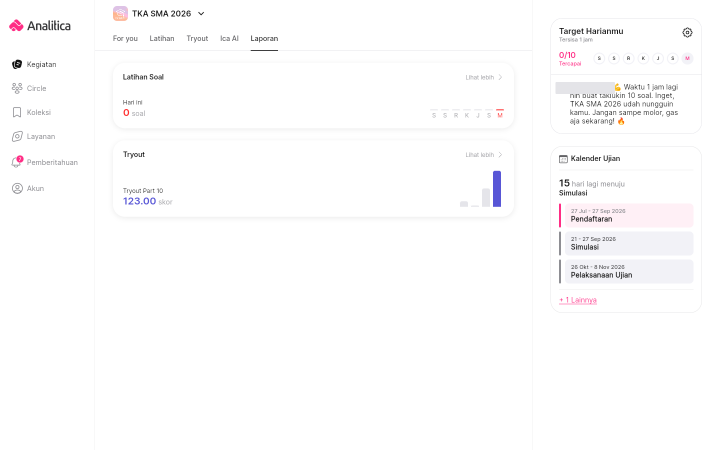This screenshot has height=450, width=720.
Task: Click the Tryout Part 10 label
Action: tap(143, 191)
